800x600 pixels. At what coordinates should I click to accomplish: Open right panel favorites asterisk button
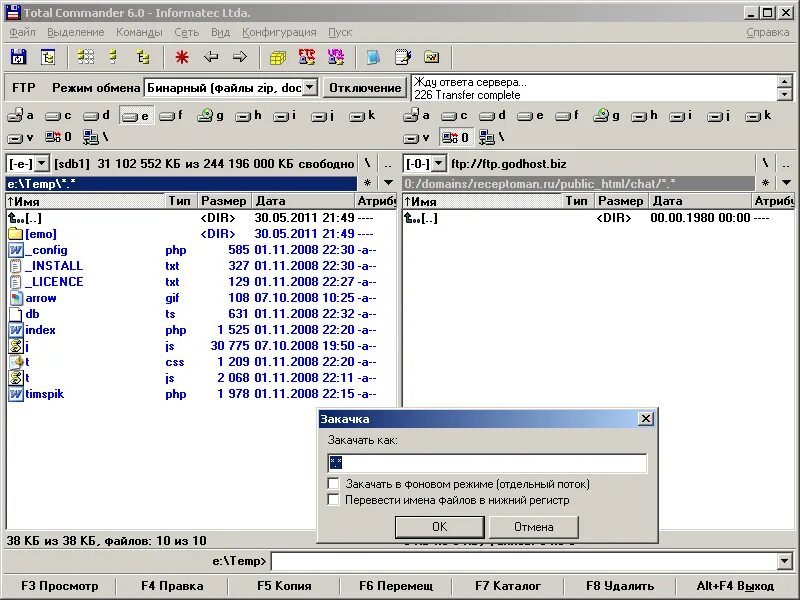764,183
